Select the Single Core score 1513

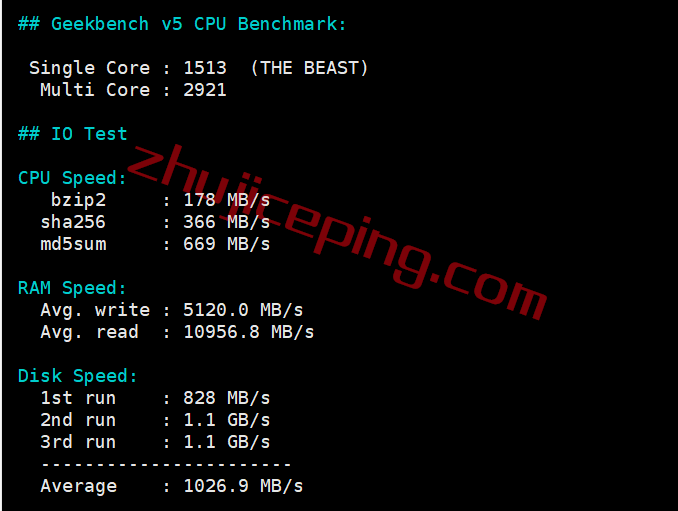205,68
